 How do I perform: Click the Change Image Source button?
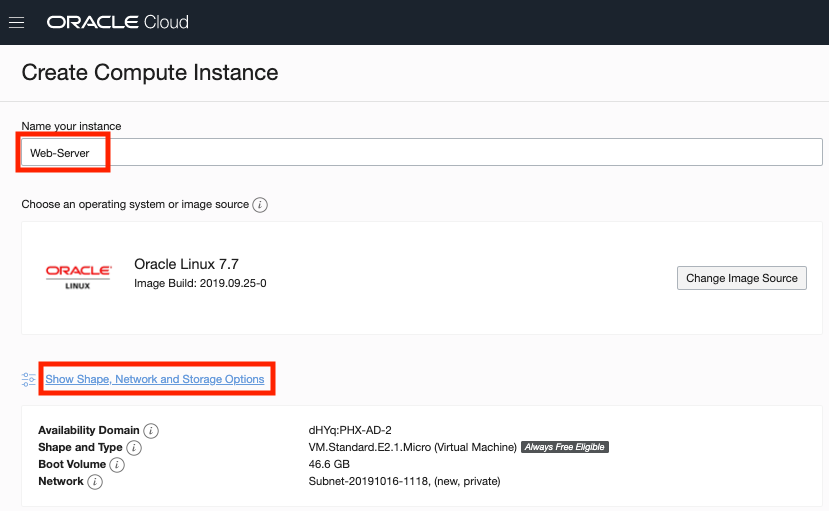tap(741, 278)
